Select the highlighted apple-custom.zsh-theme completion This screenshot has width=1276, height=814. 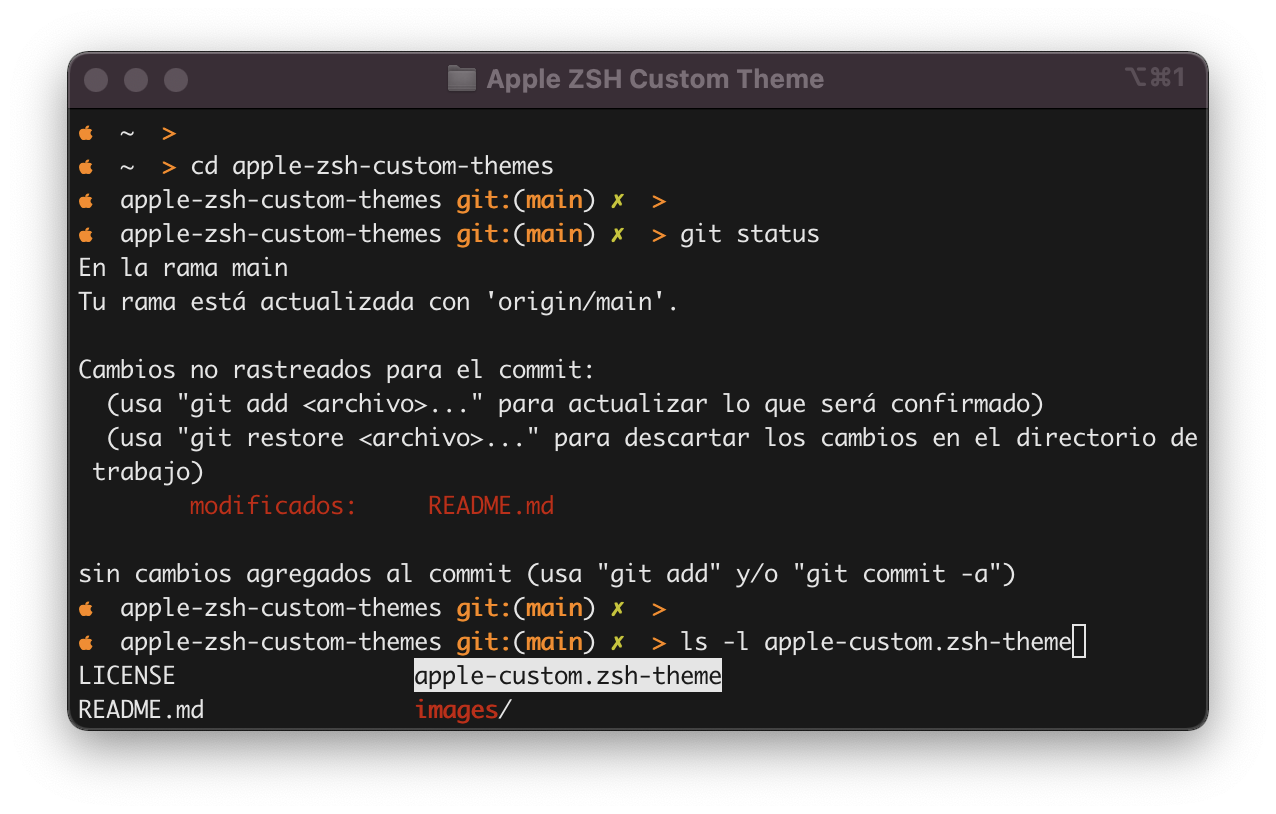pyautogui.click(x=568, y=676)
